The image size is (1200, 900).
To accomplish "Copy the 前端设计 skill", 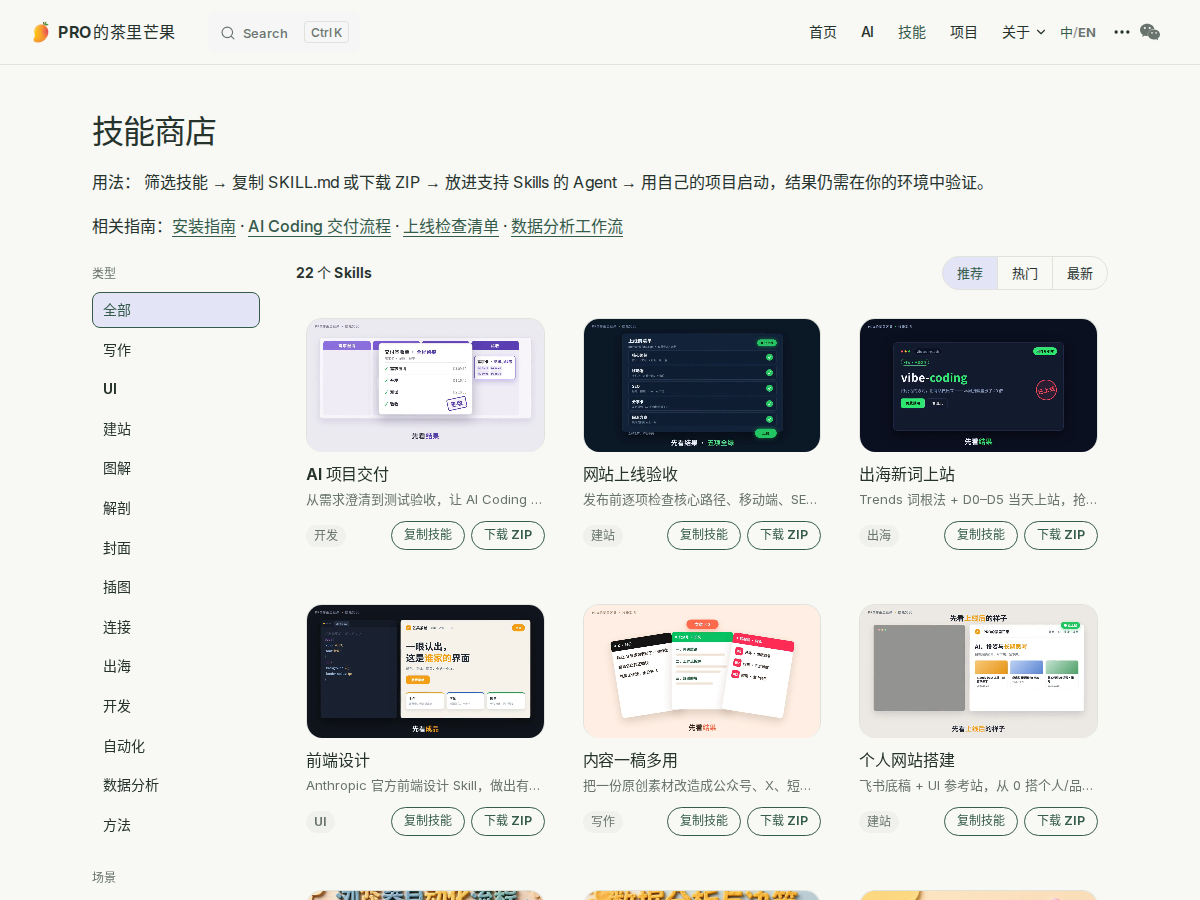I will coord(428,821).
